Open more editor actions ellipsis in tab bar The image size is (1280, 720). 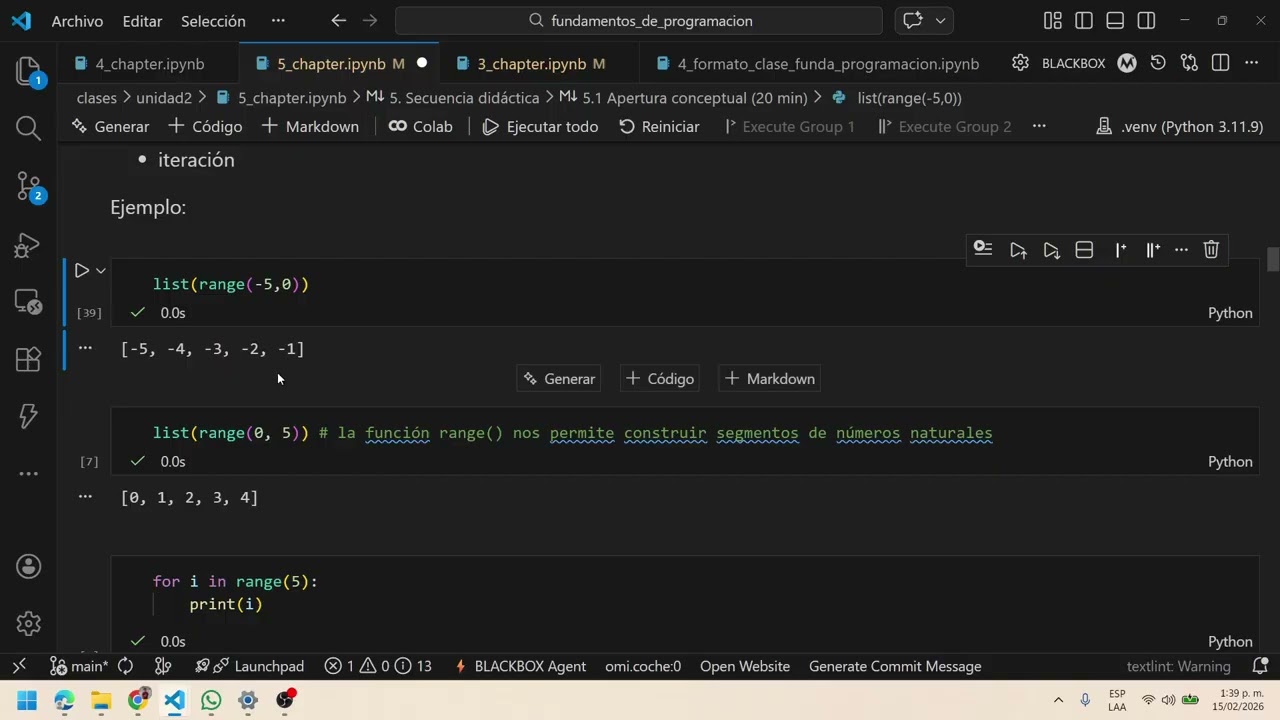(1251, 63)
